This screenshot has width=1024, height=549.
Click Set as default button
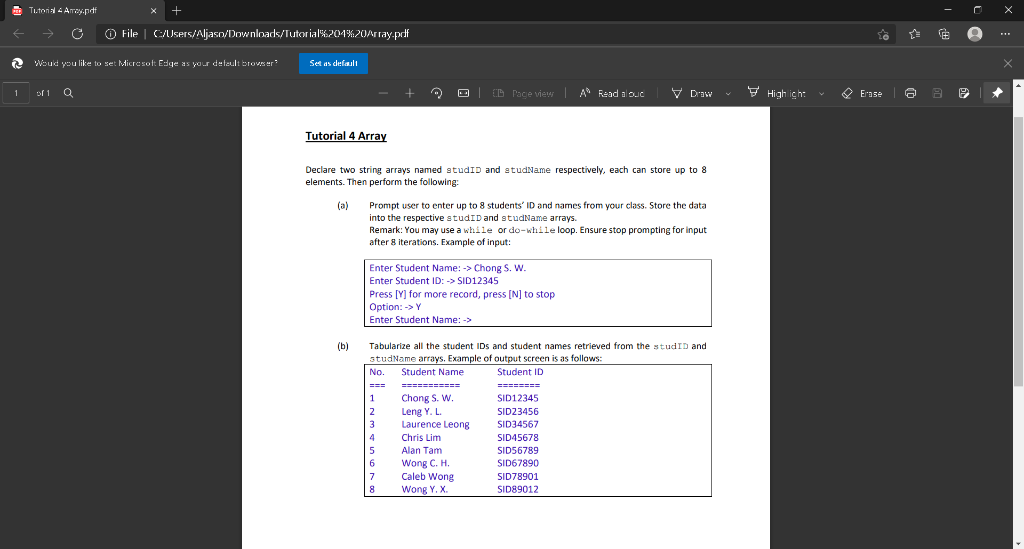point(333,63)
